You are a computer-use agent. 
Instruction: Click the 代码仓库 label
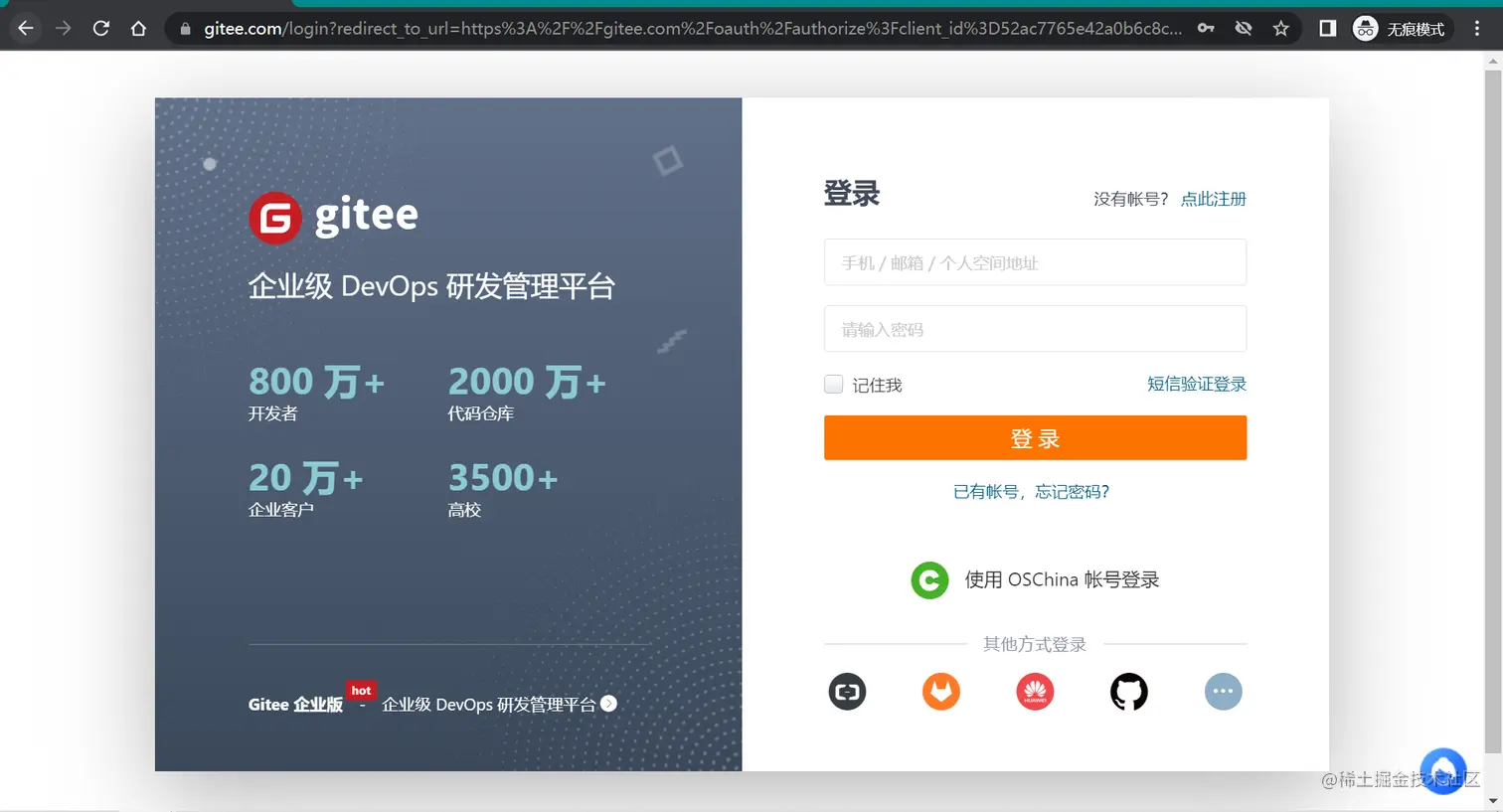coord(481,414)
